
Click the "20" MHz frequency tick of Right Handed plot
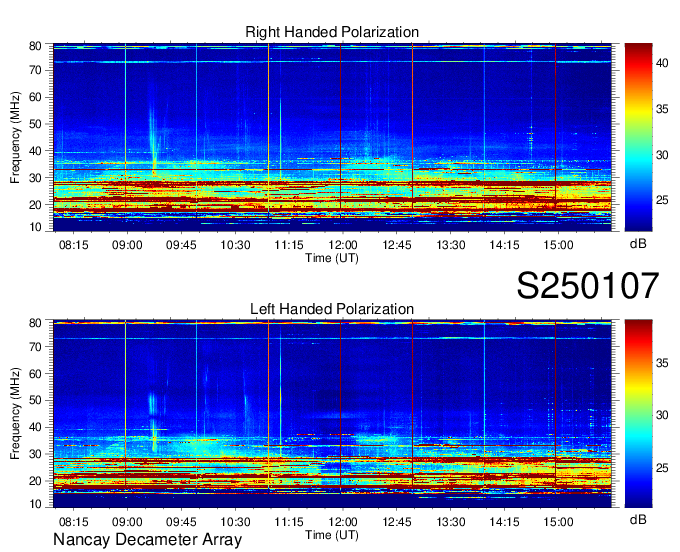35,205
